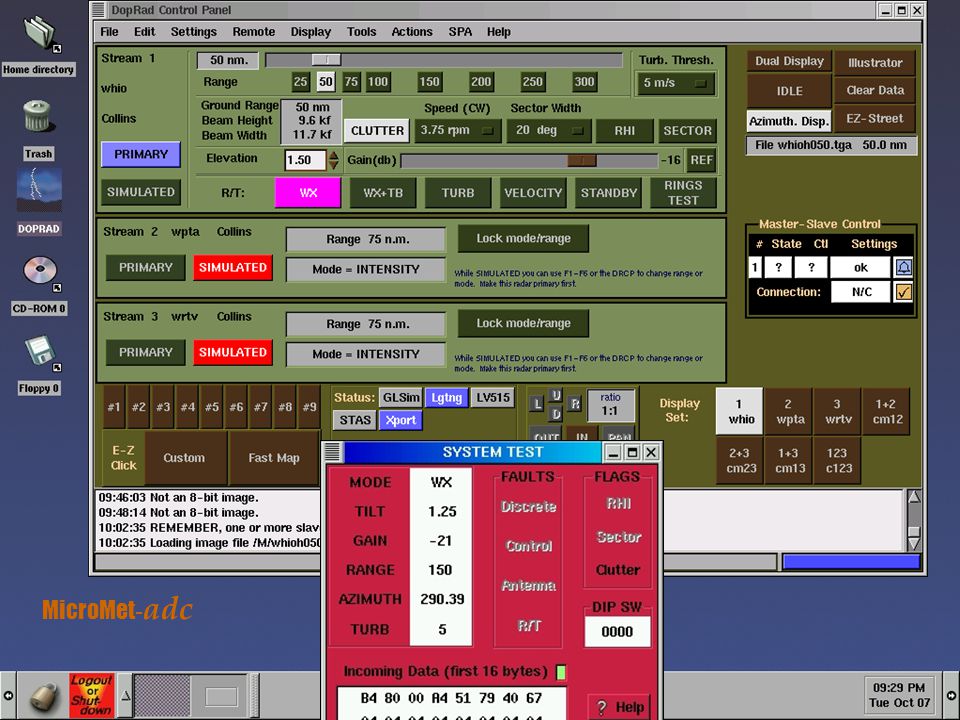Click the Fast Map button

coord(274,458)
